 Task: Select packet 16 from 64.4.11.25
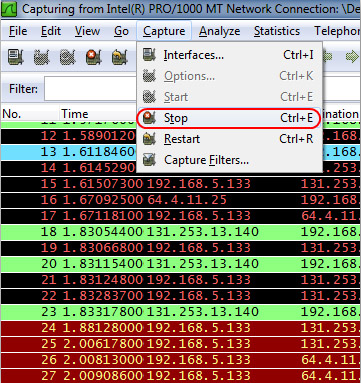pyautogui.click(x=180, y=200)
